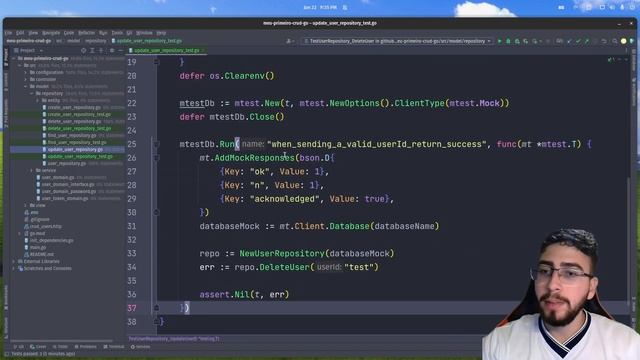Expand the entity folder
The image size is (640, 360).
pyautogui.click(x=38, y=100)
